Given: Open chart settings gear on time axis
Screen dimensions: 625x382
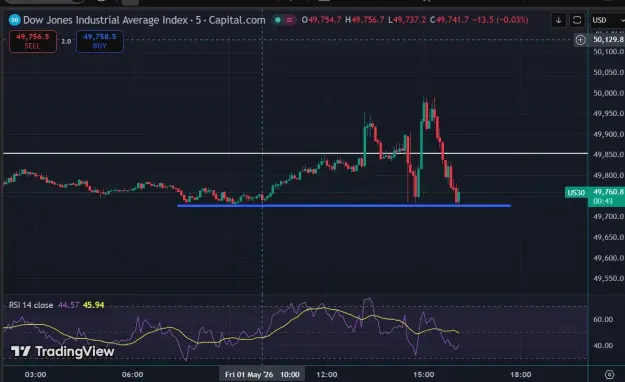Looking at the screenshot, I should pos(609,374).
